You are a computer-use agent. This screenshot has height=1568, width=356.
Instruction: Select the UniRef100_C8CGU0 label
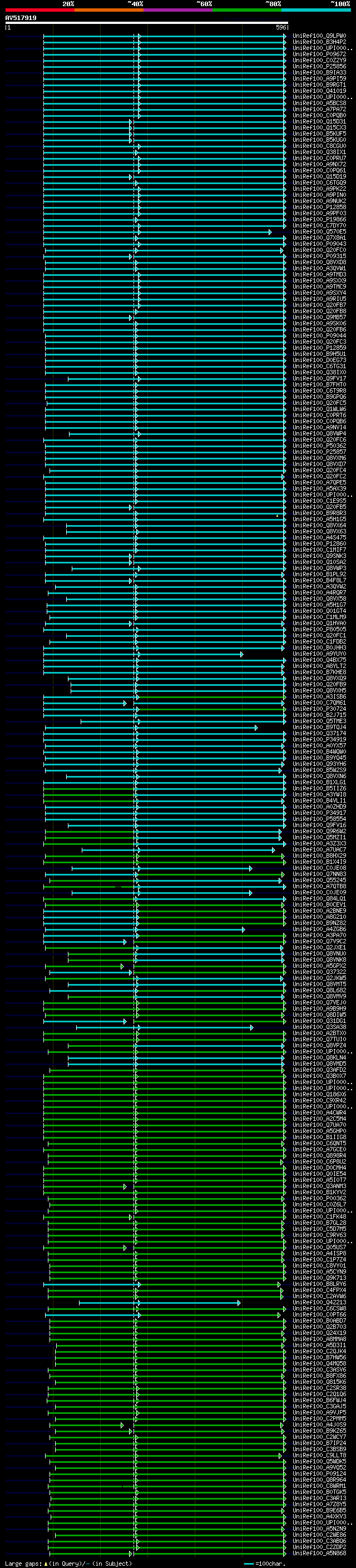(x=319, y=146)
